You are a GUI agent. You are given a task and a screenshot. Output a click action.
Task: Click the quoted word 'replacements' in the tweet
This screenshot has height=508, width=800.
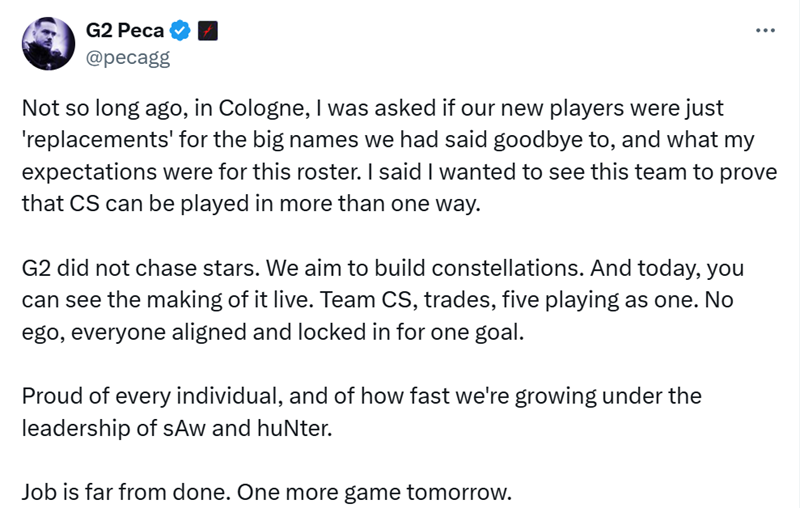[97, 140]
